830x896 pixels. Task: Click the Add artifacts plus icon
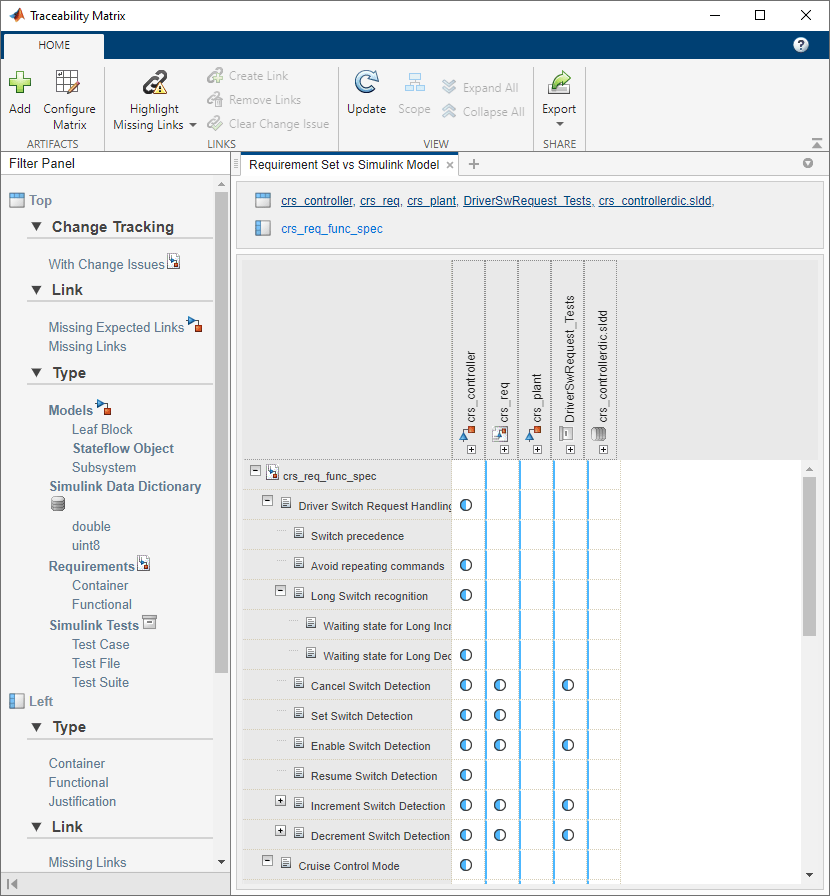pos(20,82)
